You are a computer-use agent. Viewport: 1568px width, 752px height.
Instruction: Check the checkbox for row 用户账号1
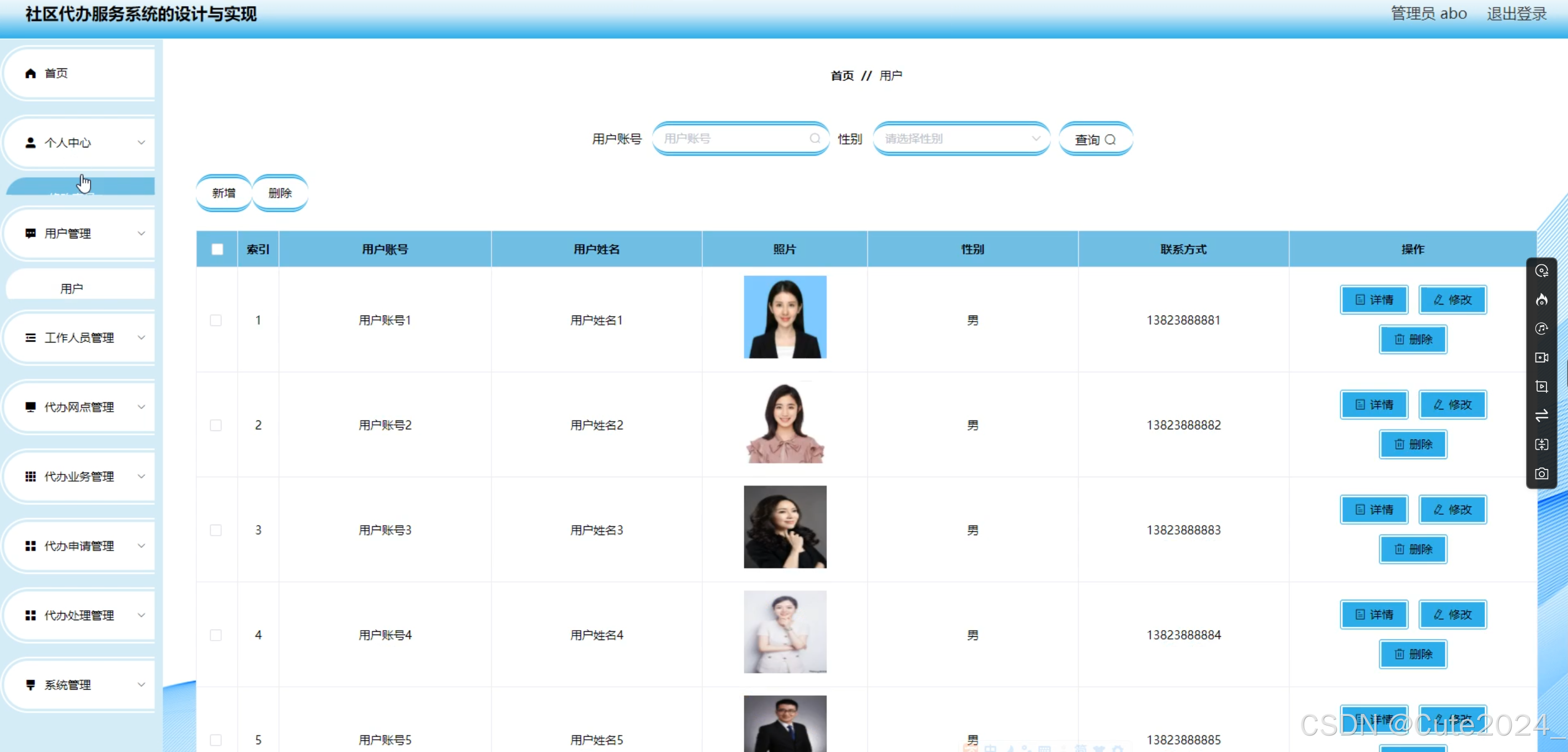[x=216, y=321]
